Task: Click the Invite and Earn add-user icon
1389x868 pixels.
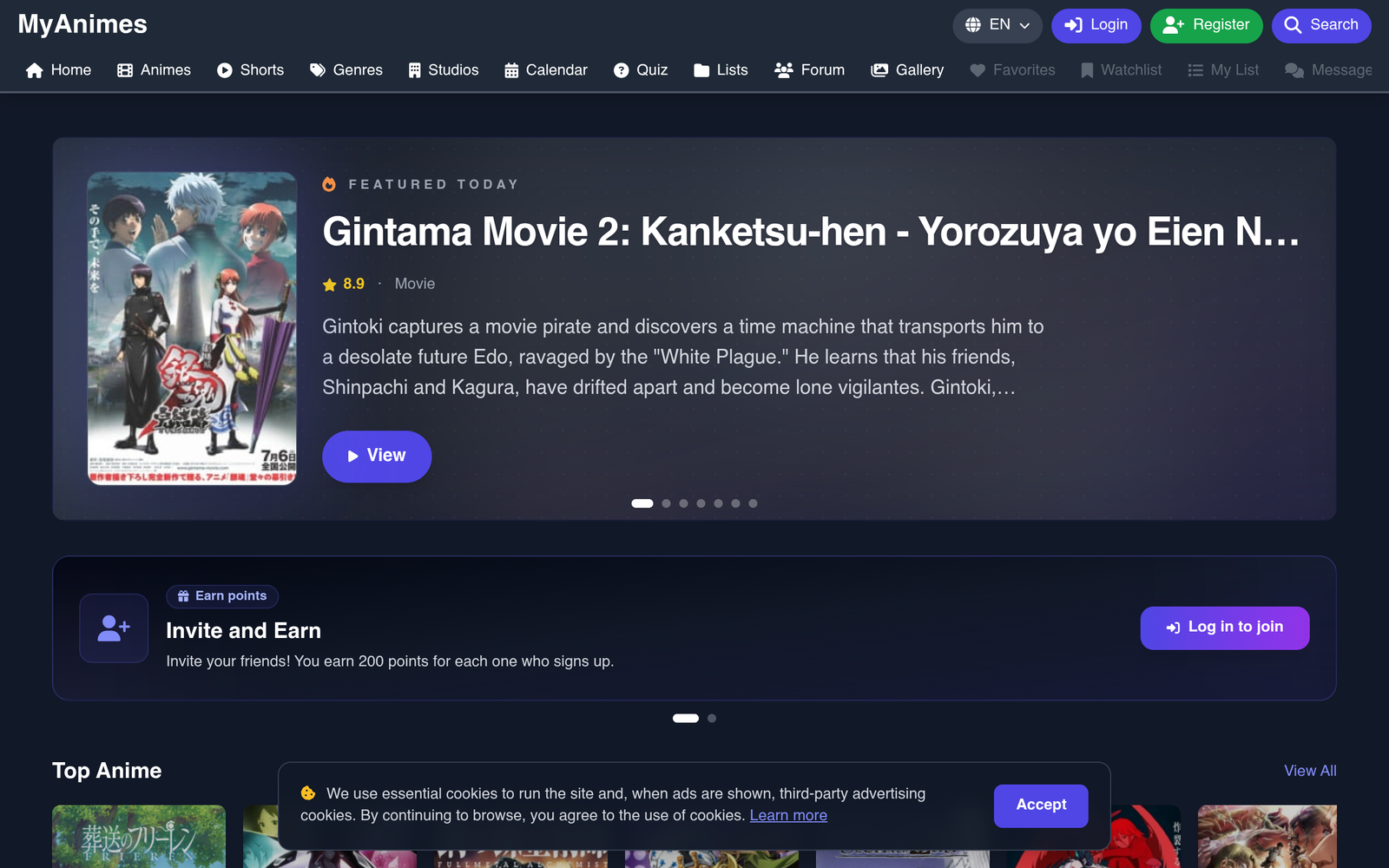Action: [x=114, y=628]
